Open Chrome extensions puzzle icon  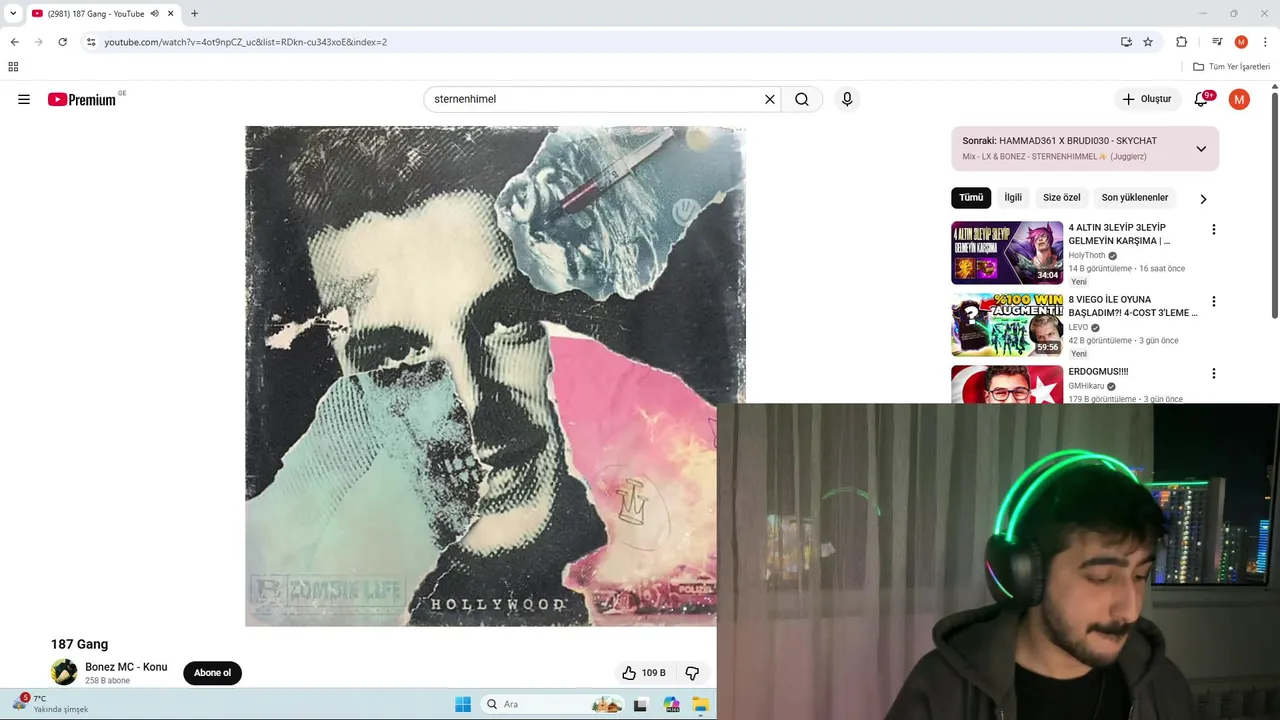pyautogui.click(x=1181, y=42)
